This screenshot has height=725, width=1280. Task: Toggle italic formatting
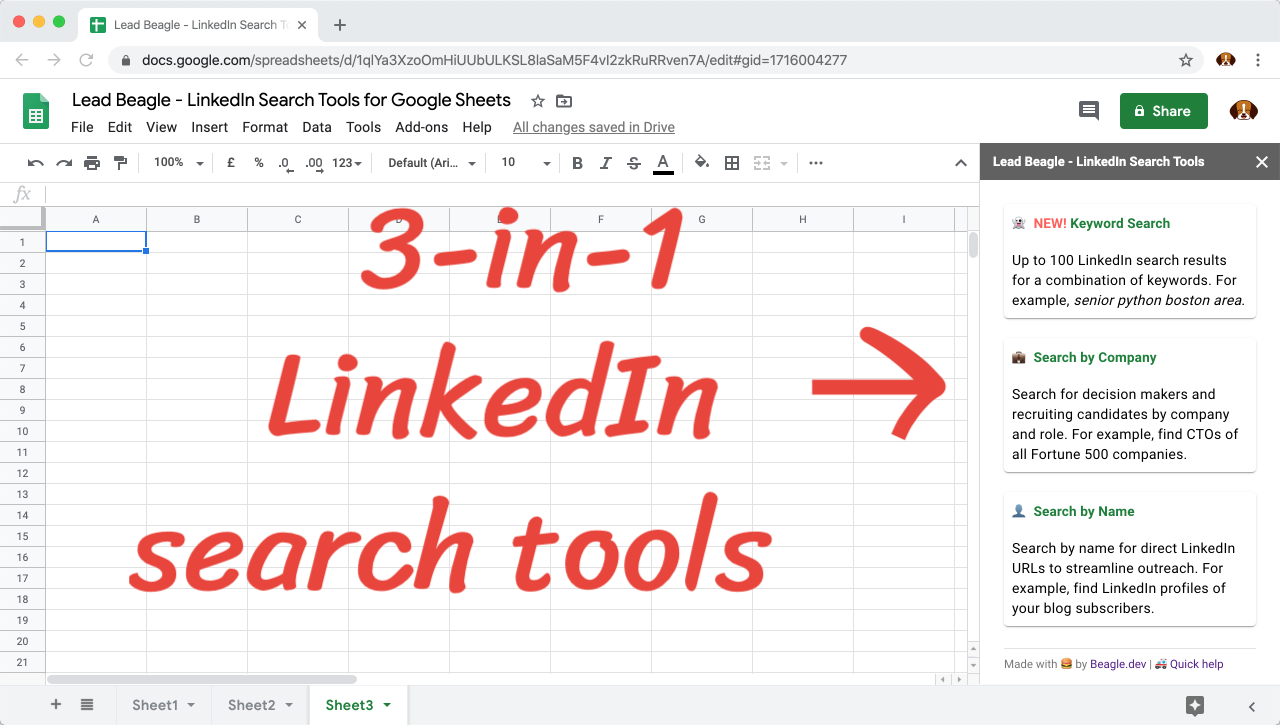pos(605,163)
